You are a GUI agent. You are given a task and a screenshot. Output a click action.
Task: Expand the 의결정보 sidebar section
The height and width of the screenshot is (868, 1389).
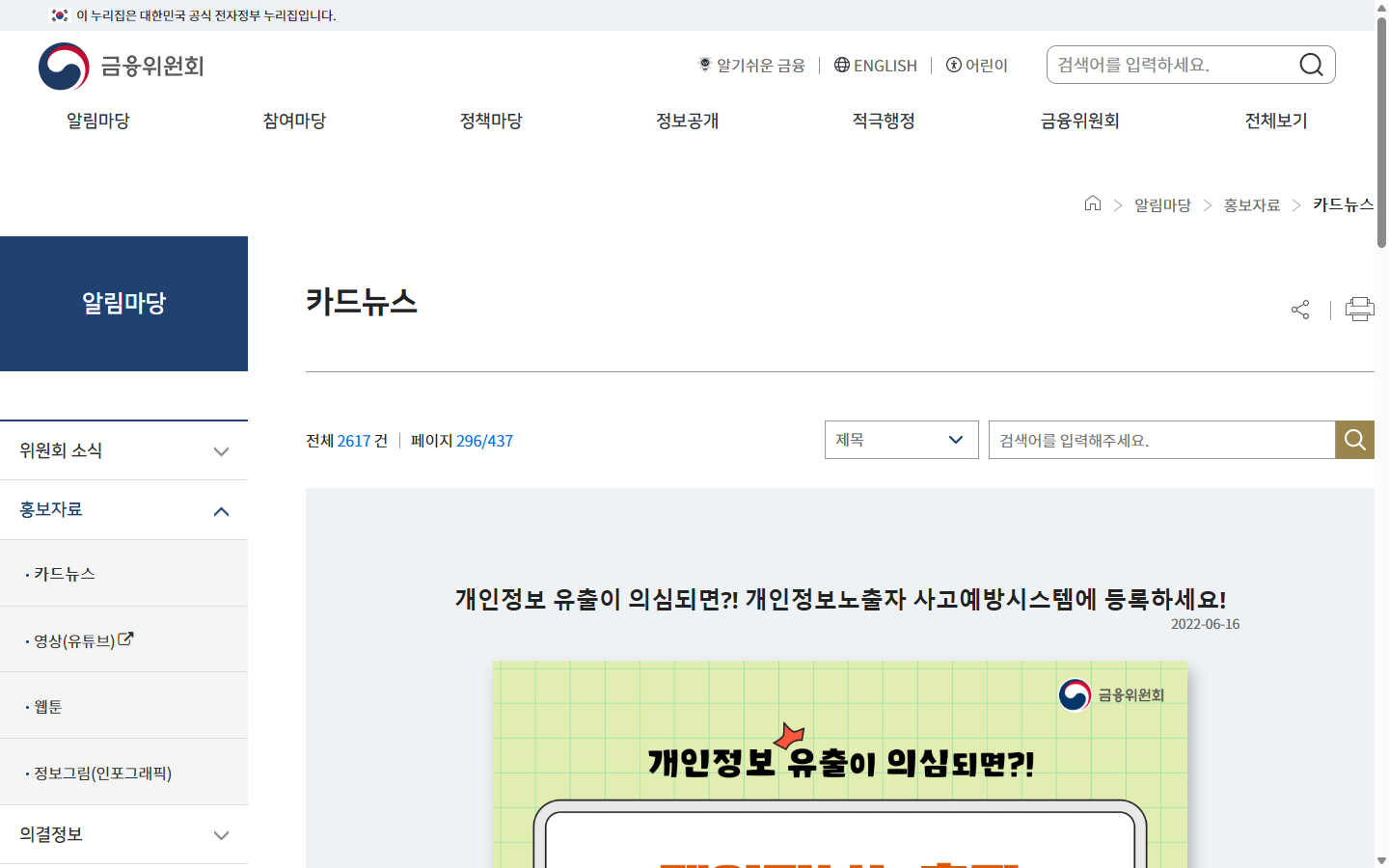pyautogui.click(x=123, y=834)
